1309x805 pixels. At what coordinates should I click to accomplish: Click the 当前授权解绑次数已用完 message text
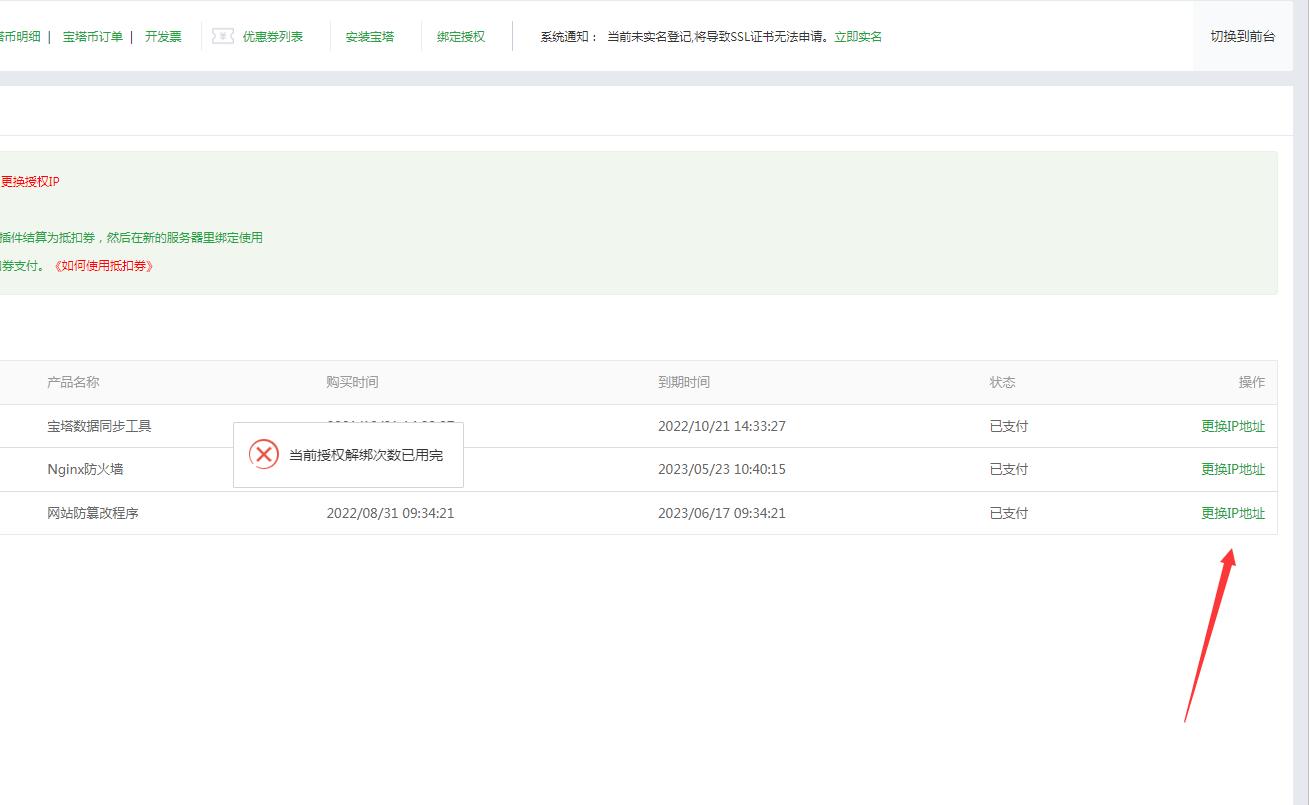366,455
